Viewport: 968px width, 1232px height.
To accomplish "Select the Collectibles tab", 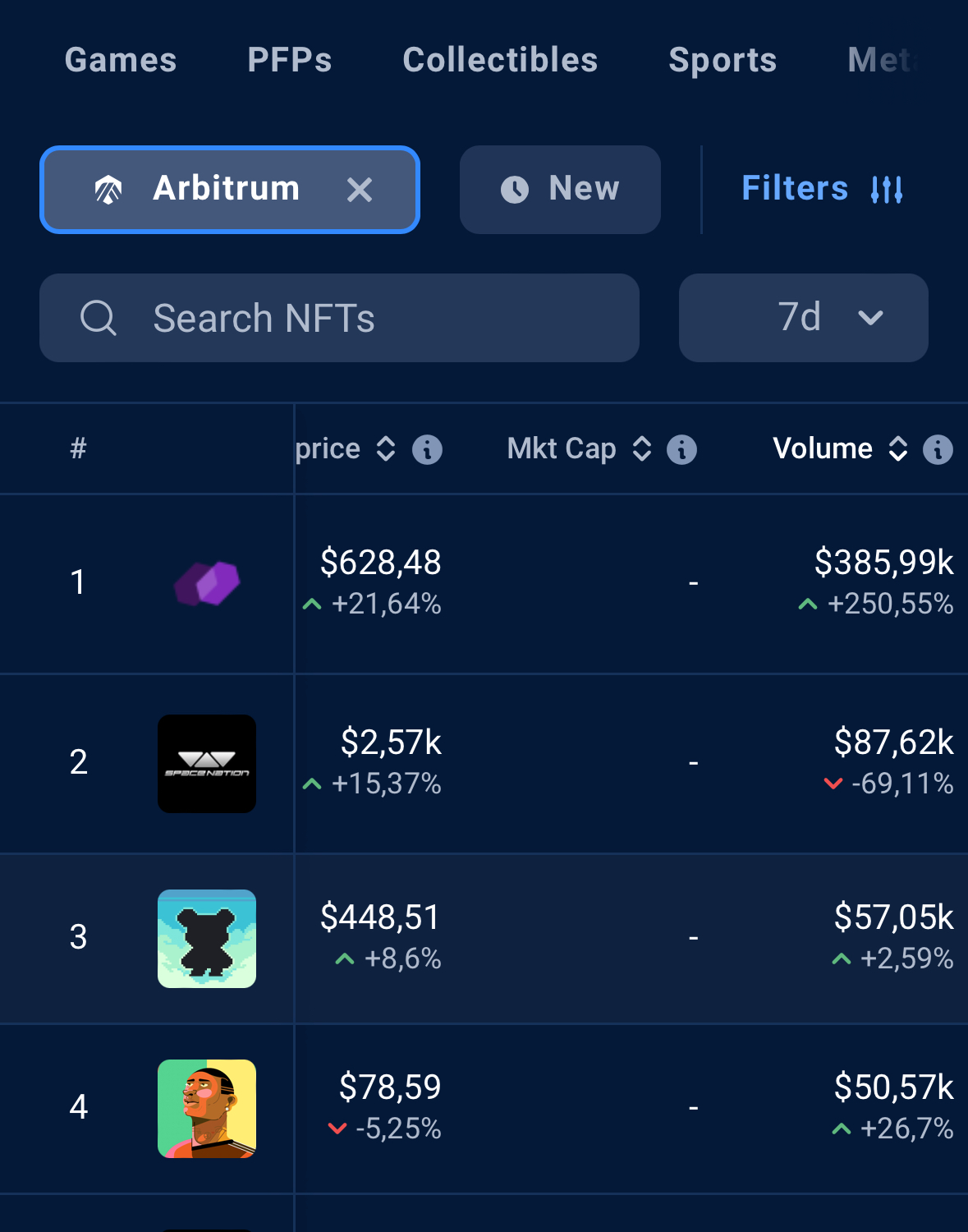I will click(x=500, y=60).
